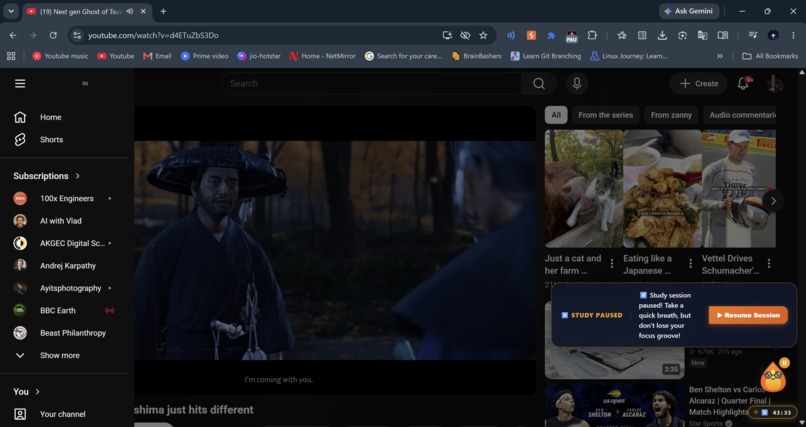The height and width of the screenshot is (427, 806).
Task: Open Your channel from the sidebar
Action: 64,414
